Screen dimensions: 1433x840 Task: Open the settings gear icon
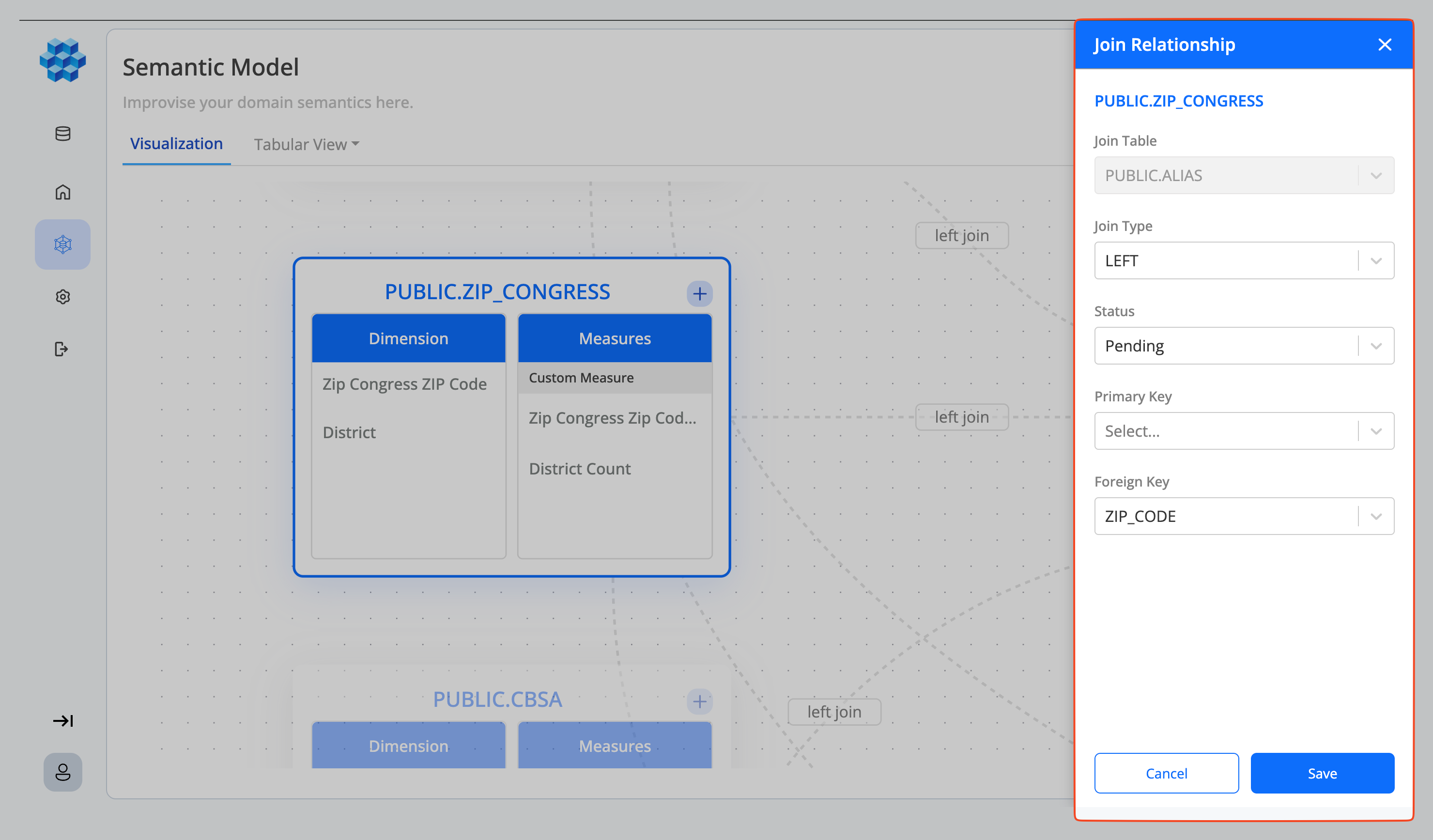click(x=62, y=297)
